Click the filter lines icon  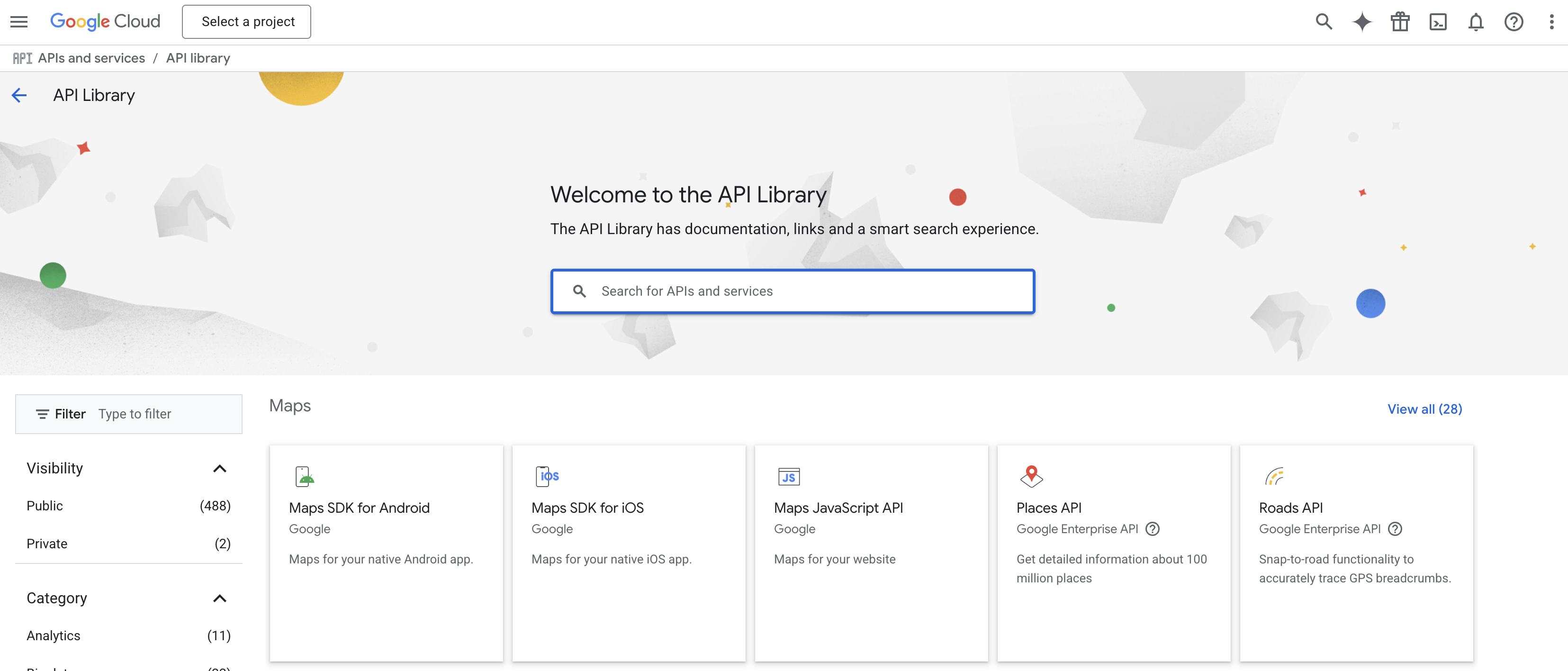coord(42,414)
